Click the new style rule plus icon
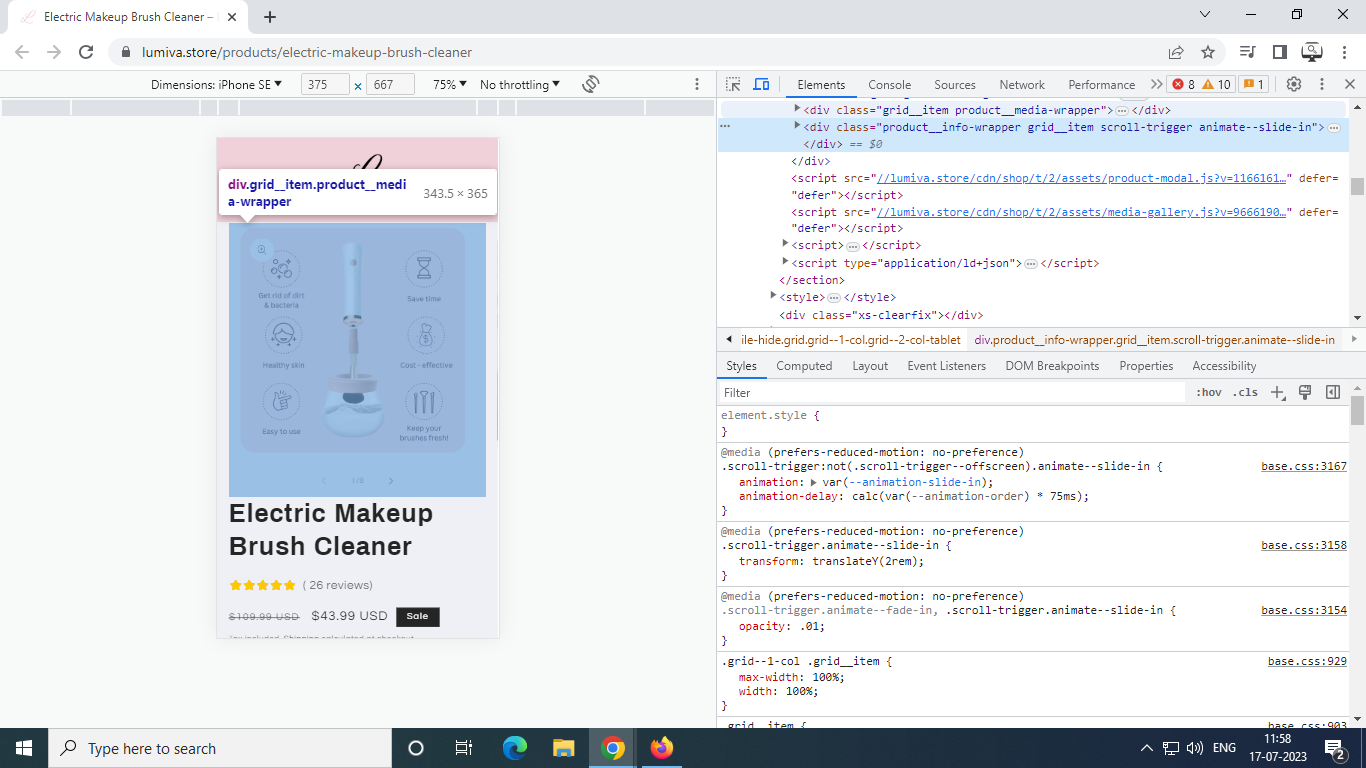This screenshot has width=1366, height=768. [x=1277, y=393]
